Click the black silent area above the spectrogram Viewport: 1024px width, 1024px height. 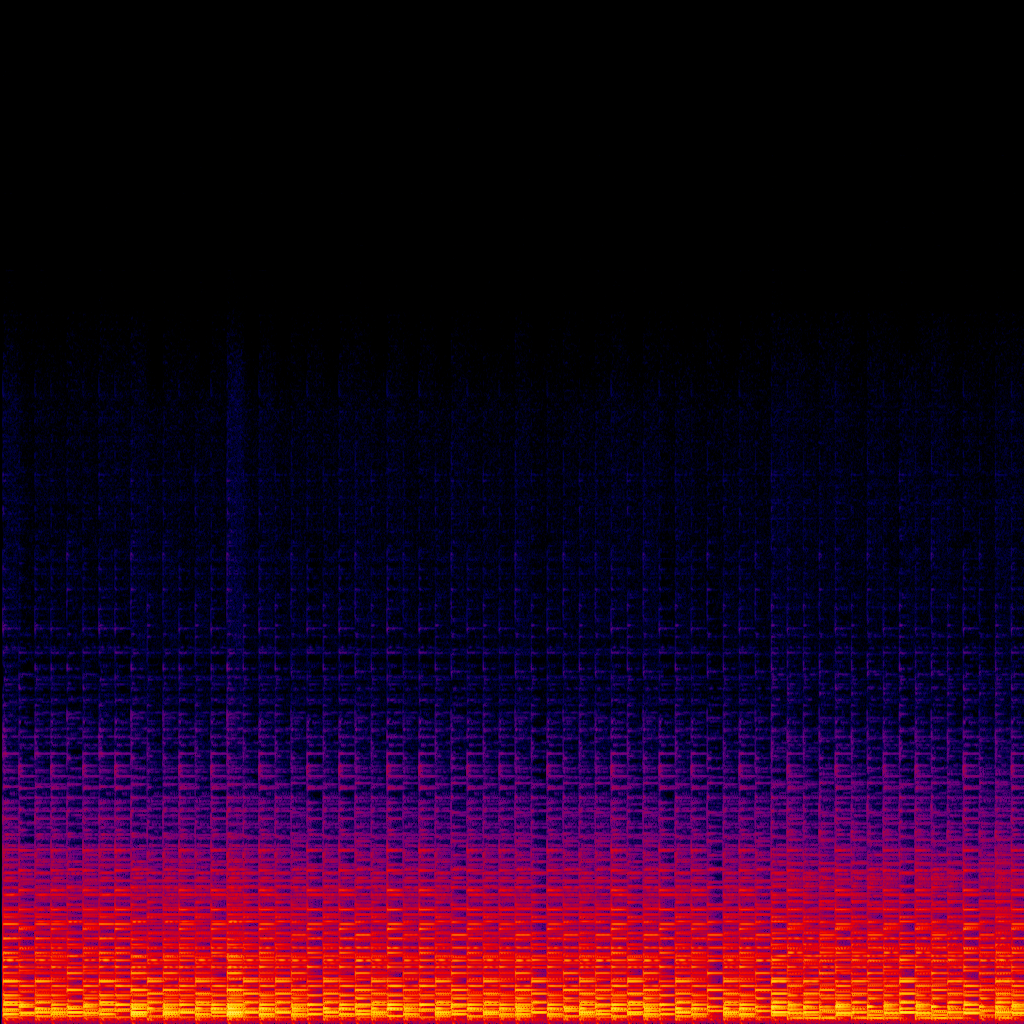tap(512, 150)
